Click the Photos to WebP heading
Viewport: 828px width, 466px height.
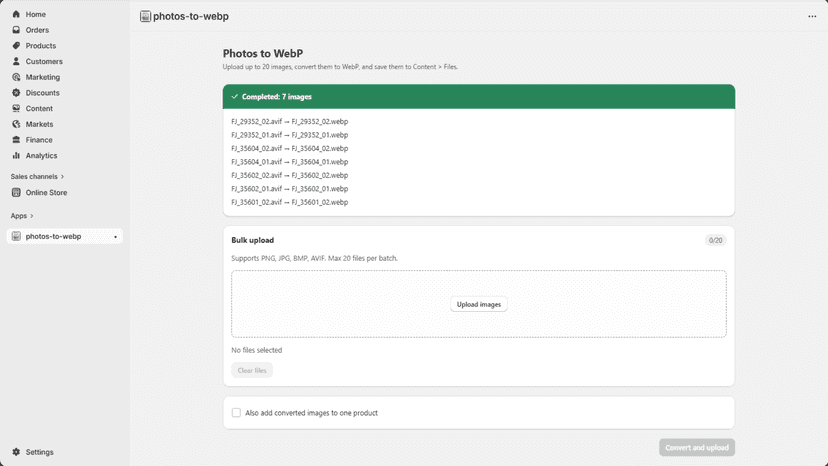coord(263,53)
